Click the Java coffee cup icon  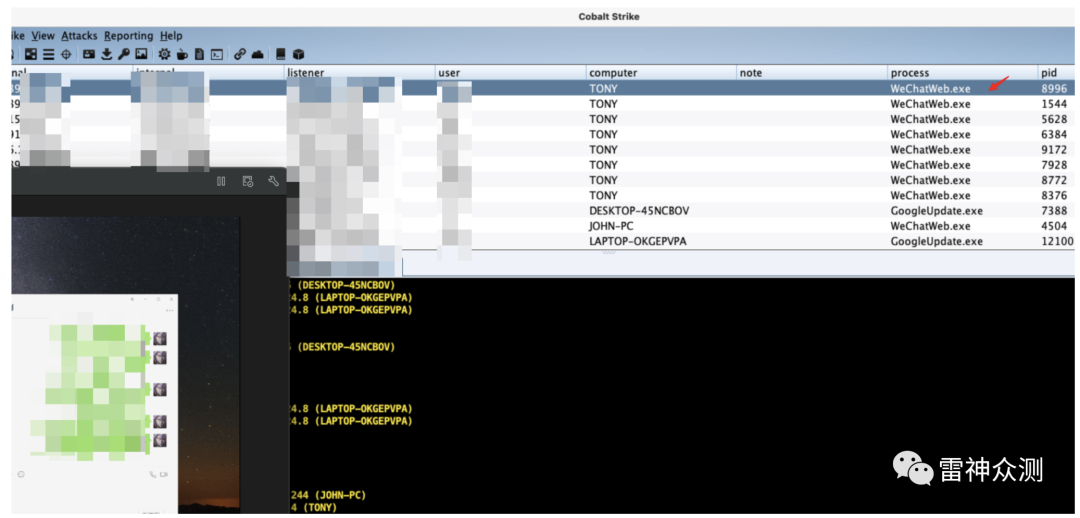point(182,54)
